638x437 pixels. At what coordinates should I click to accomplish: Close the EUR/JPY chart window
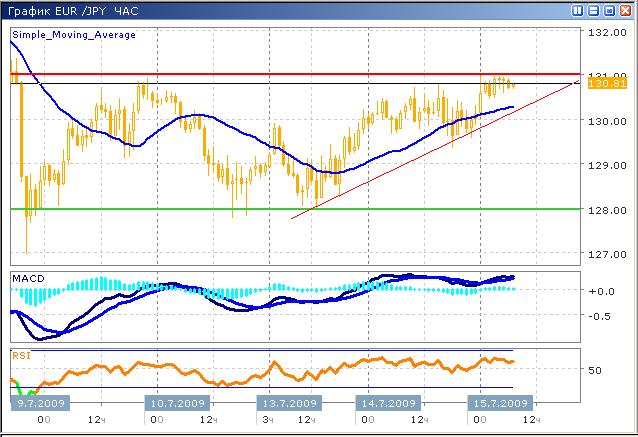tap(625, 10)
